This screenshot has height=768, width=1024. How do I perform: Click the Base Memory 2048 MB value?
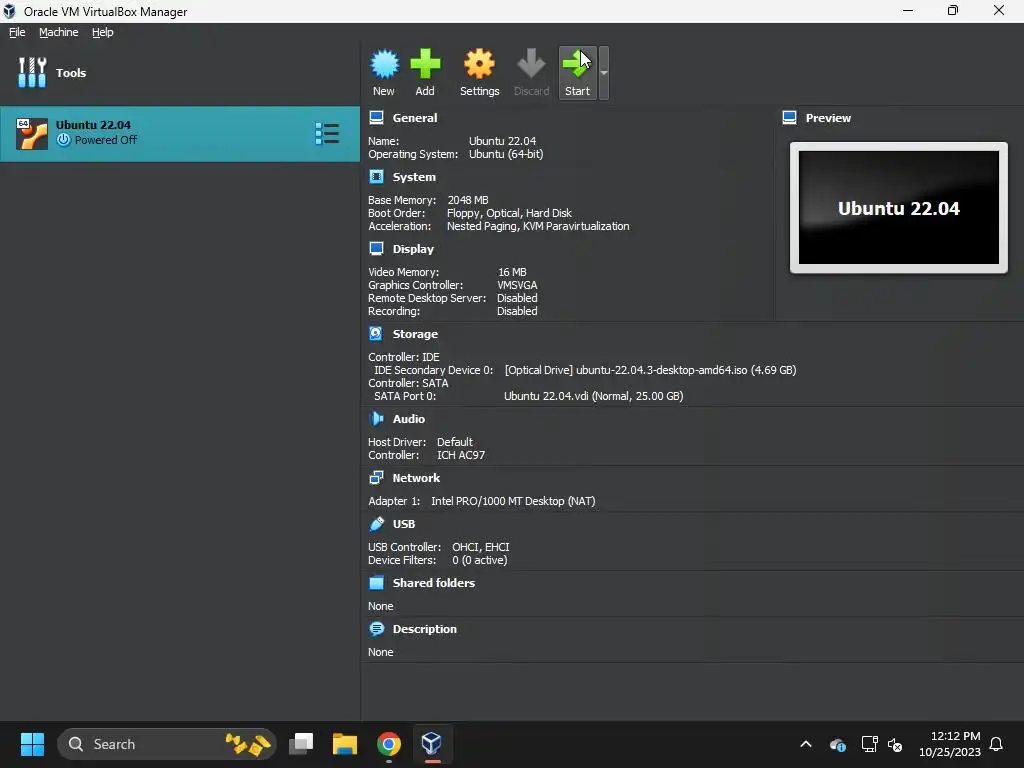click(468, 200)
